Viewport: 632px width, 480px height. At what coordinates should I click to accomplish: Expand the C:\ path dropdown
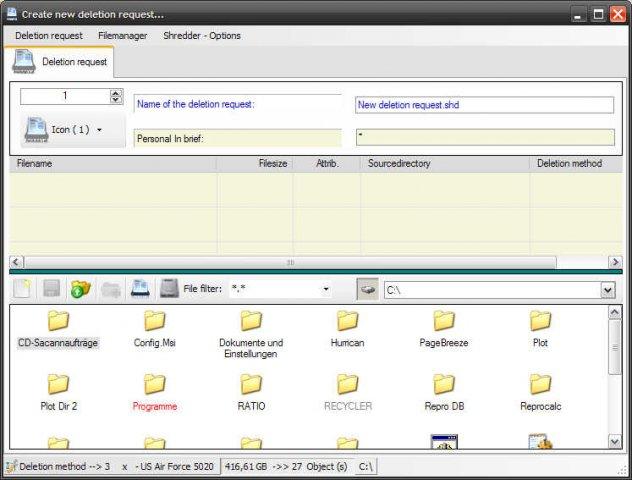click(x=608, y=290)
